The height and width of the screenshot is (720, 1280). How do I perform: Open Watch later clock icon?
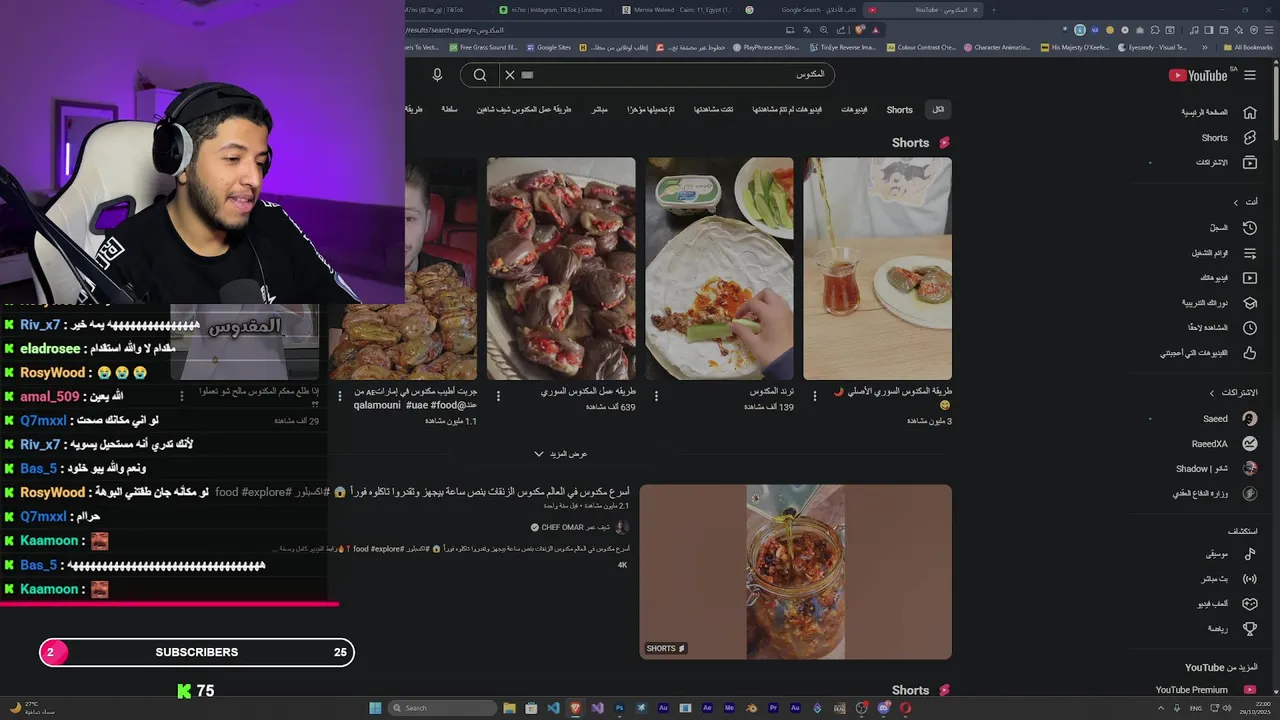(1249, 327)
